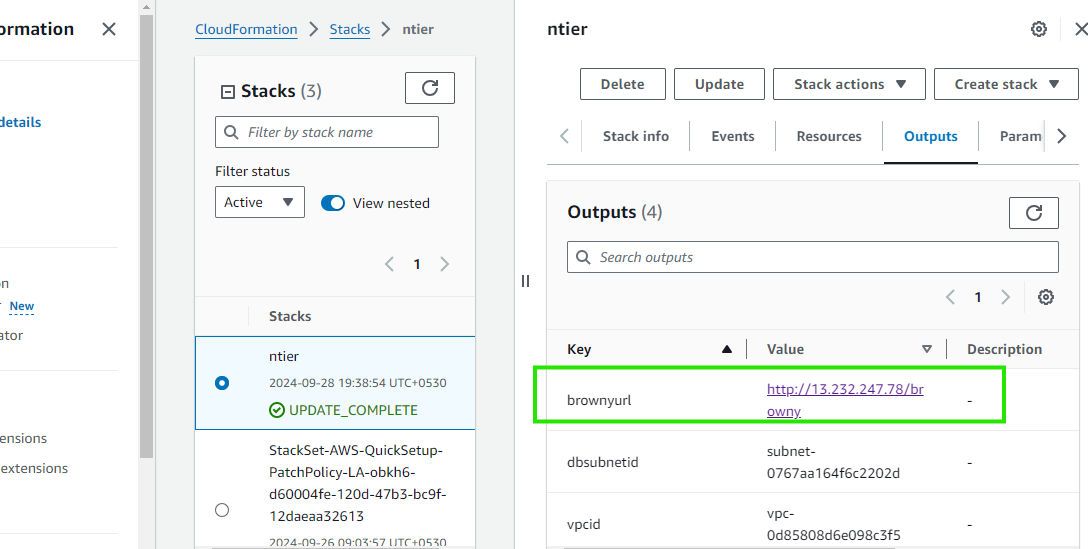
Task: Click the Description column header
Action: pos(1004,349)
